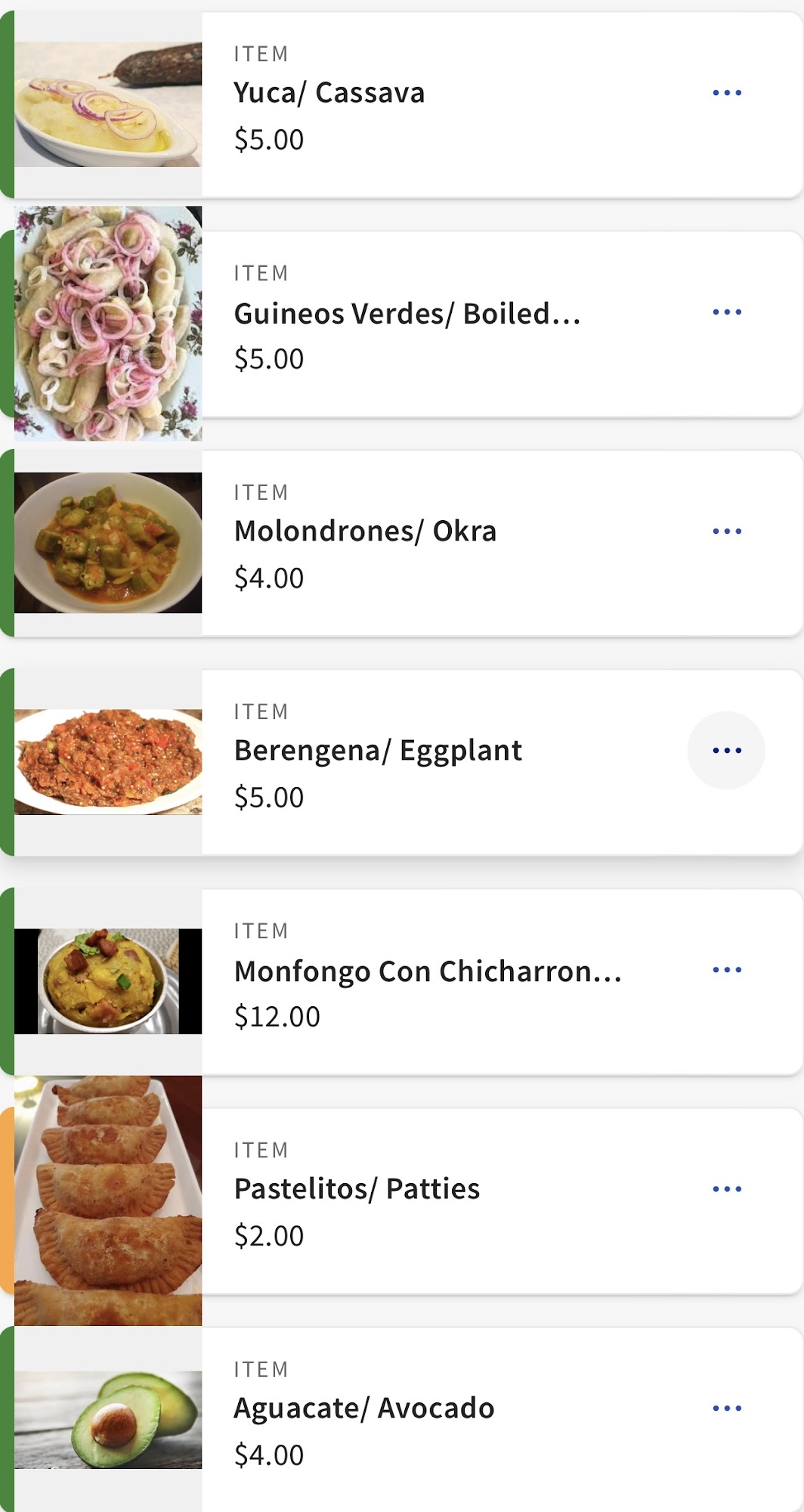804x1512 pixels.
Task: Click the Molondrones/ Okra item title
Action: [x=365, y=531]
